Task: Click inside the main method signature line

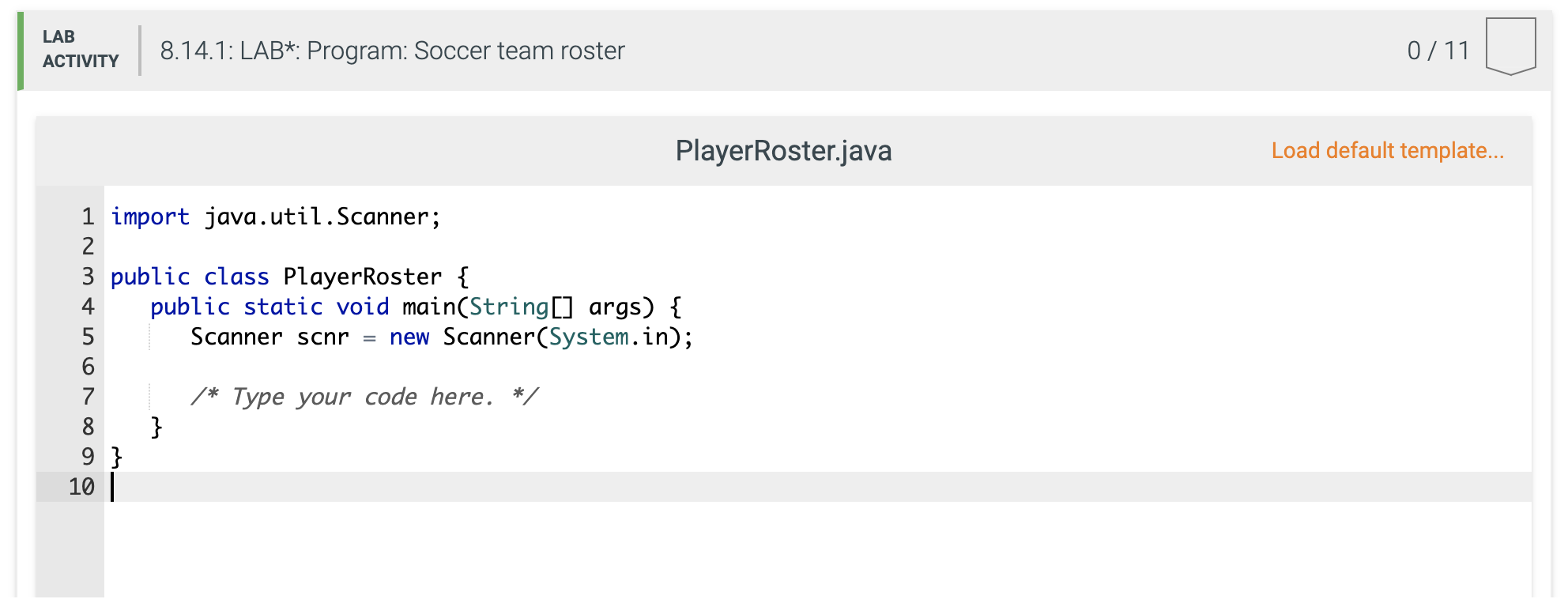Action: tap(415, 307)
